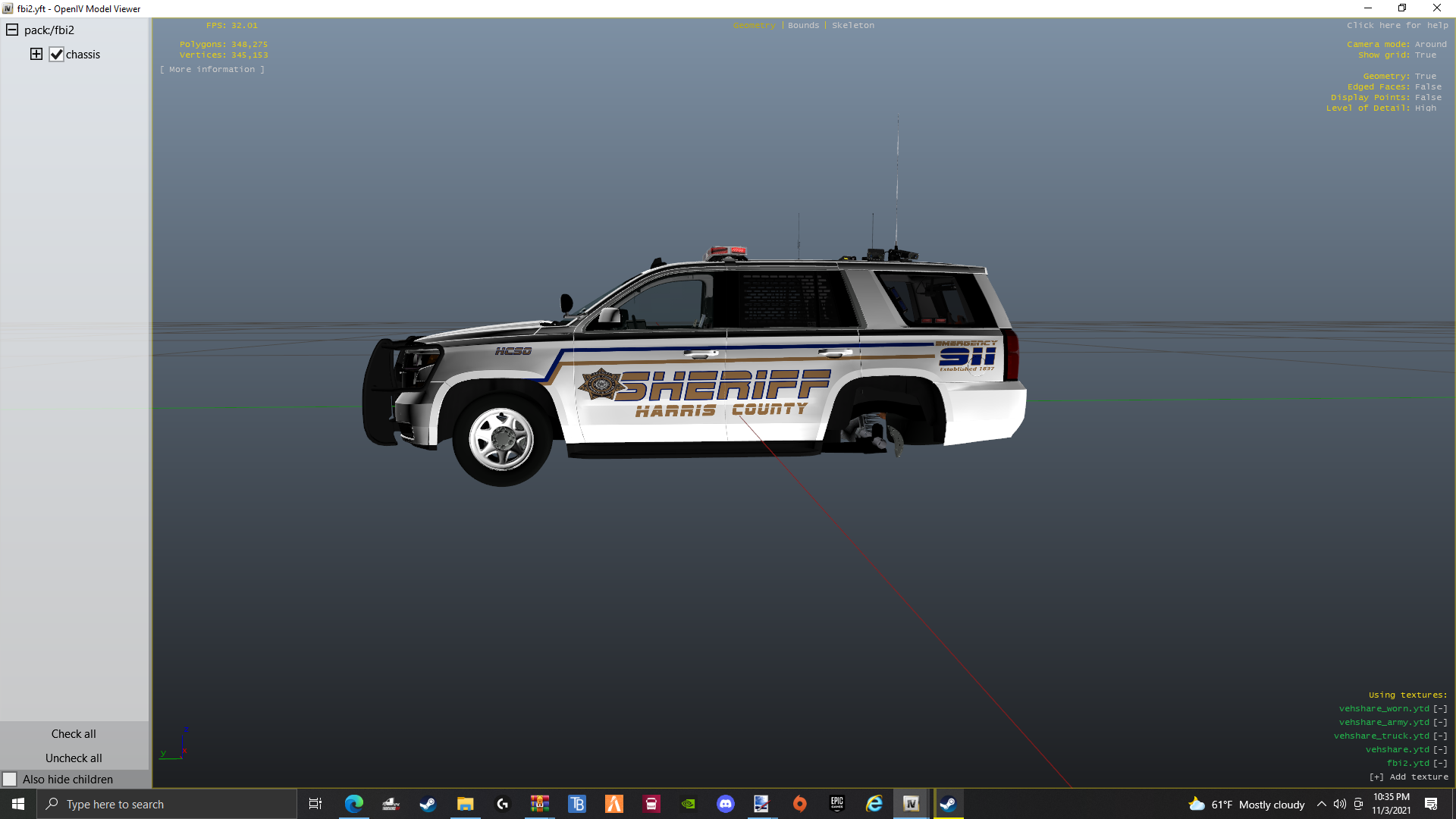This screenshot has height=819, width=1456.
Task: Open File Explorer from the taskbar
Action: [466, 804]
